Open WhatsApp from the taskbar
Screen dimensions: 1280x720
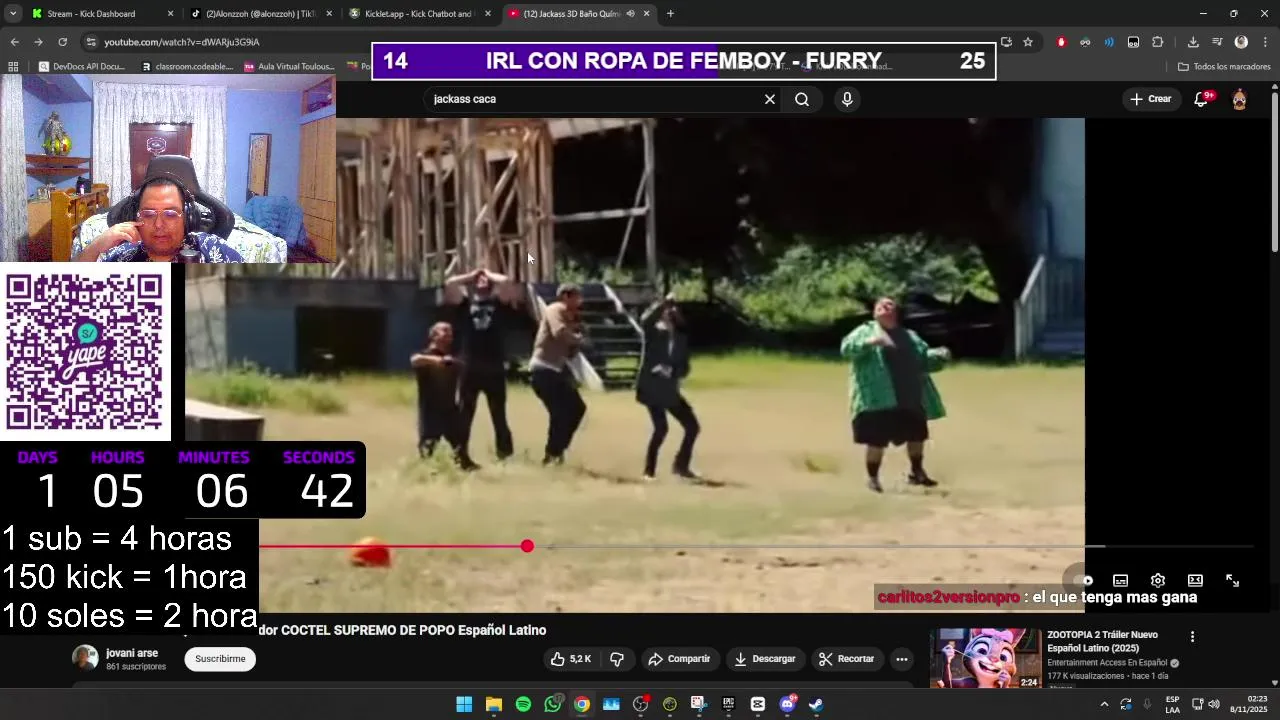pyautogui.click(x=553, y=704)
